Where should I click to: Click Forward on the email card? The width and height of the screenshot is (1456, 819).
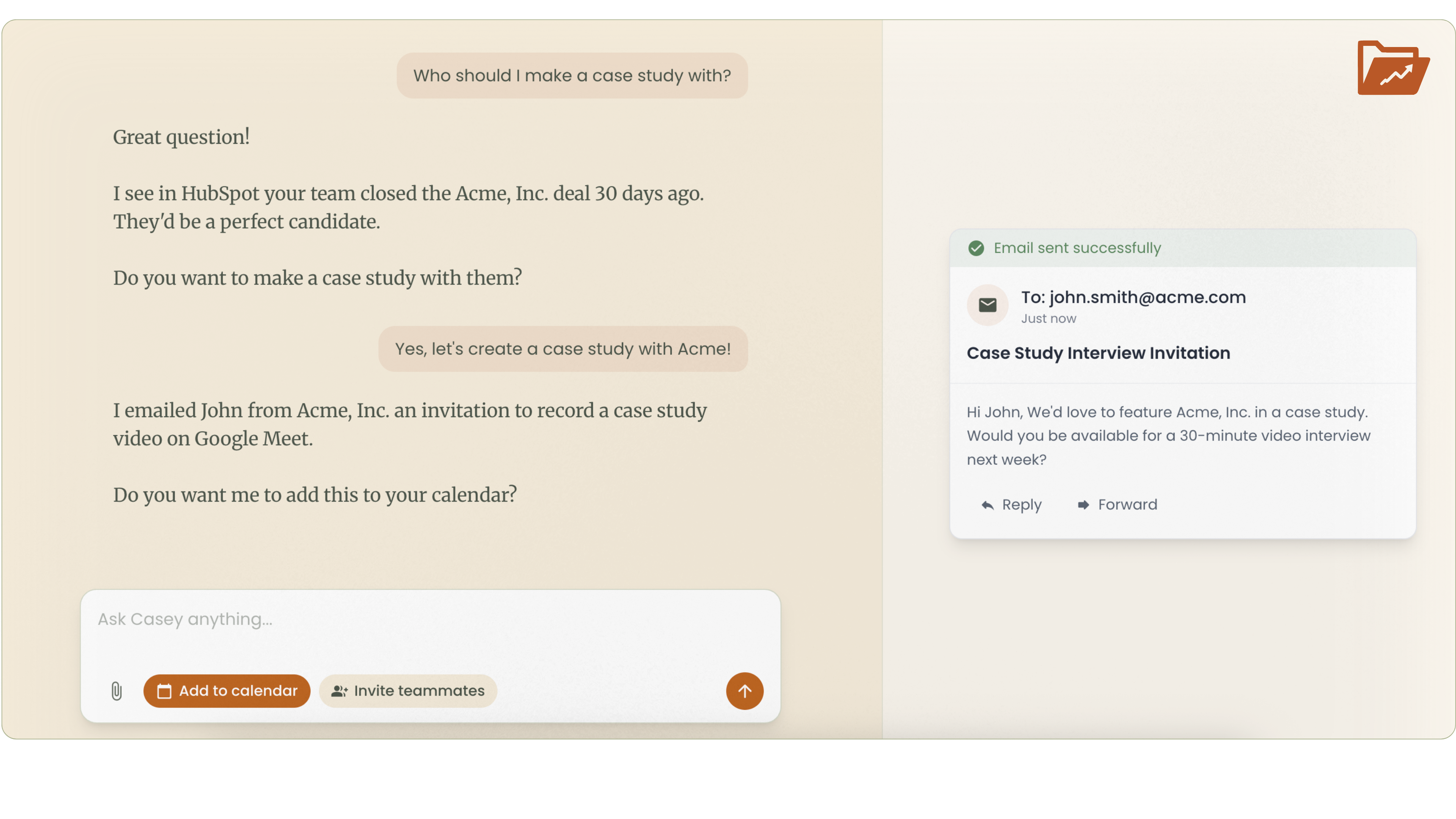pos(1127,505)
